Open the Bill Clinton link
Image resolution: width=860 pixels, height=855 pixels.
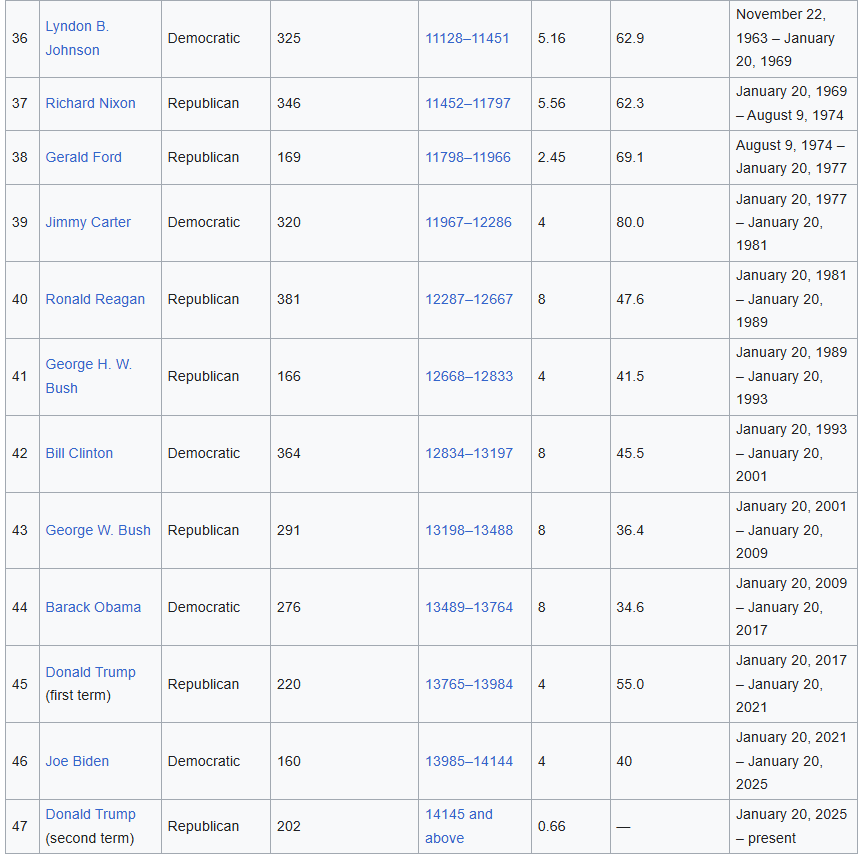[79, 453]
